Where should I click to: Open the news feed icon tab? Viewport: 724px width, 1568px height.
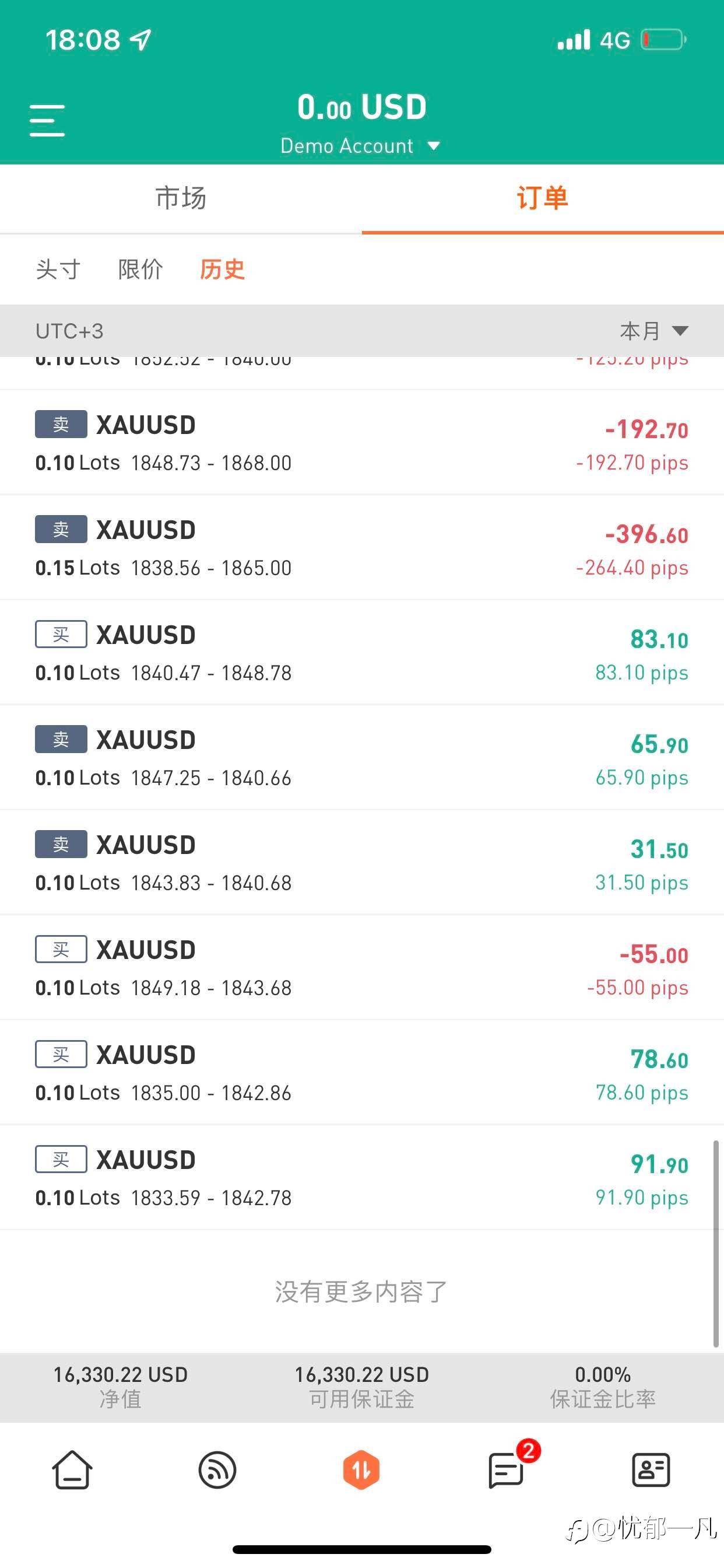tap(217, 1470)
